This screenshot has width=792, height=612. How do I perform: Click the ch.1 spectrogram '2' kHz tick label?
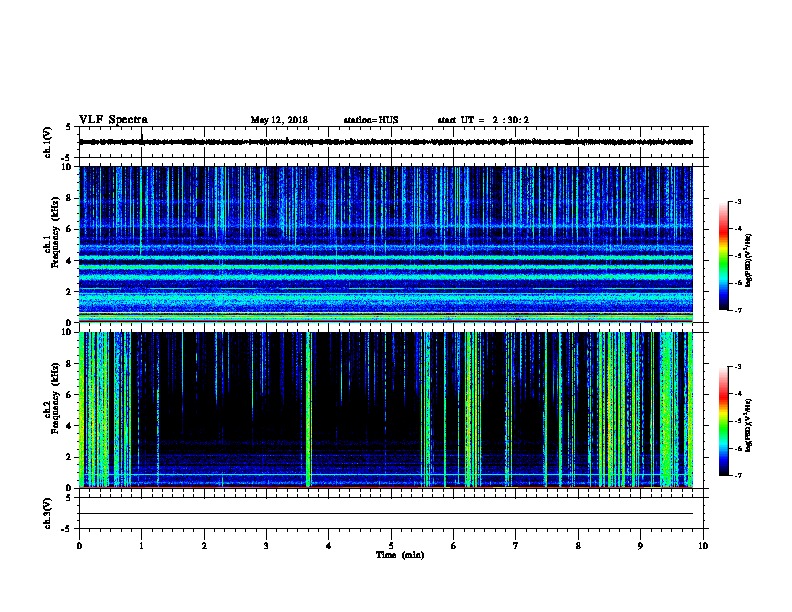[x=69, y=291]
